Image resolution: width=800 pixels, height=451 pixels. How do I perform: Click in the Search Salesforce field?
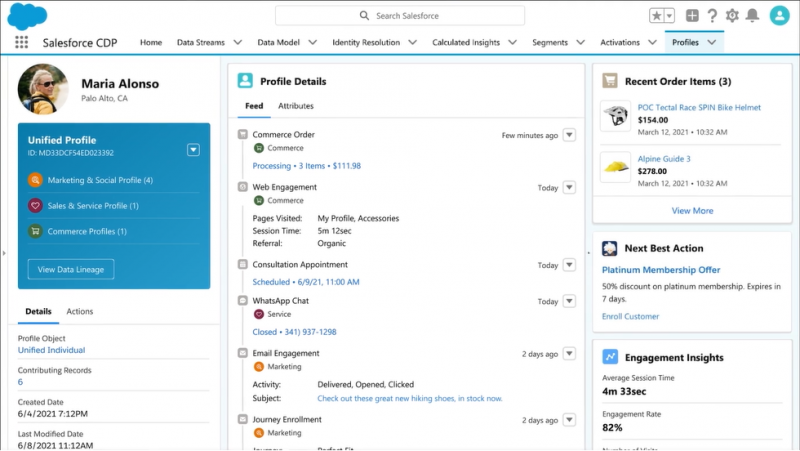[x=399, y=16]
